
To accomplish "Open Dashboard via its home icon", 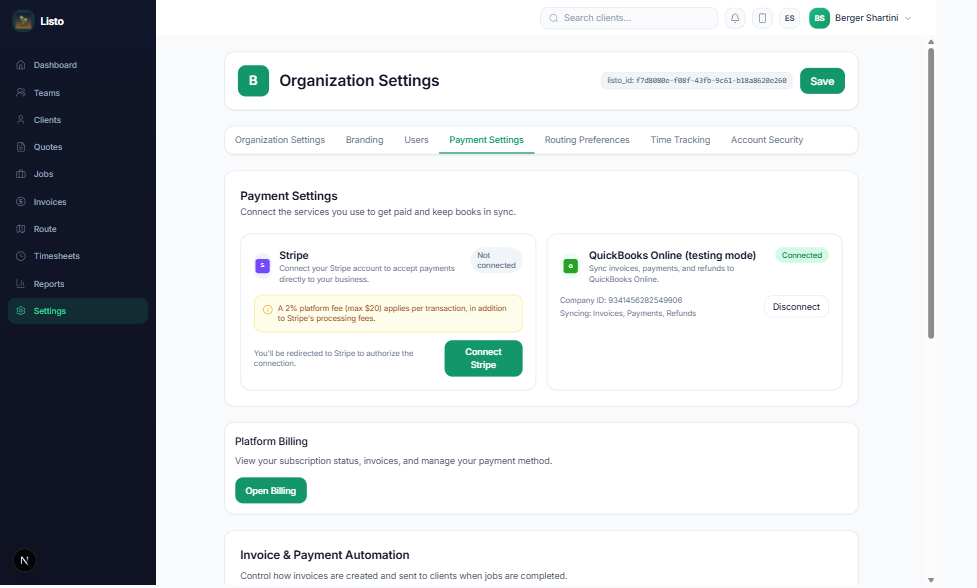I will coord(21,65).
